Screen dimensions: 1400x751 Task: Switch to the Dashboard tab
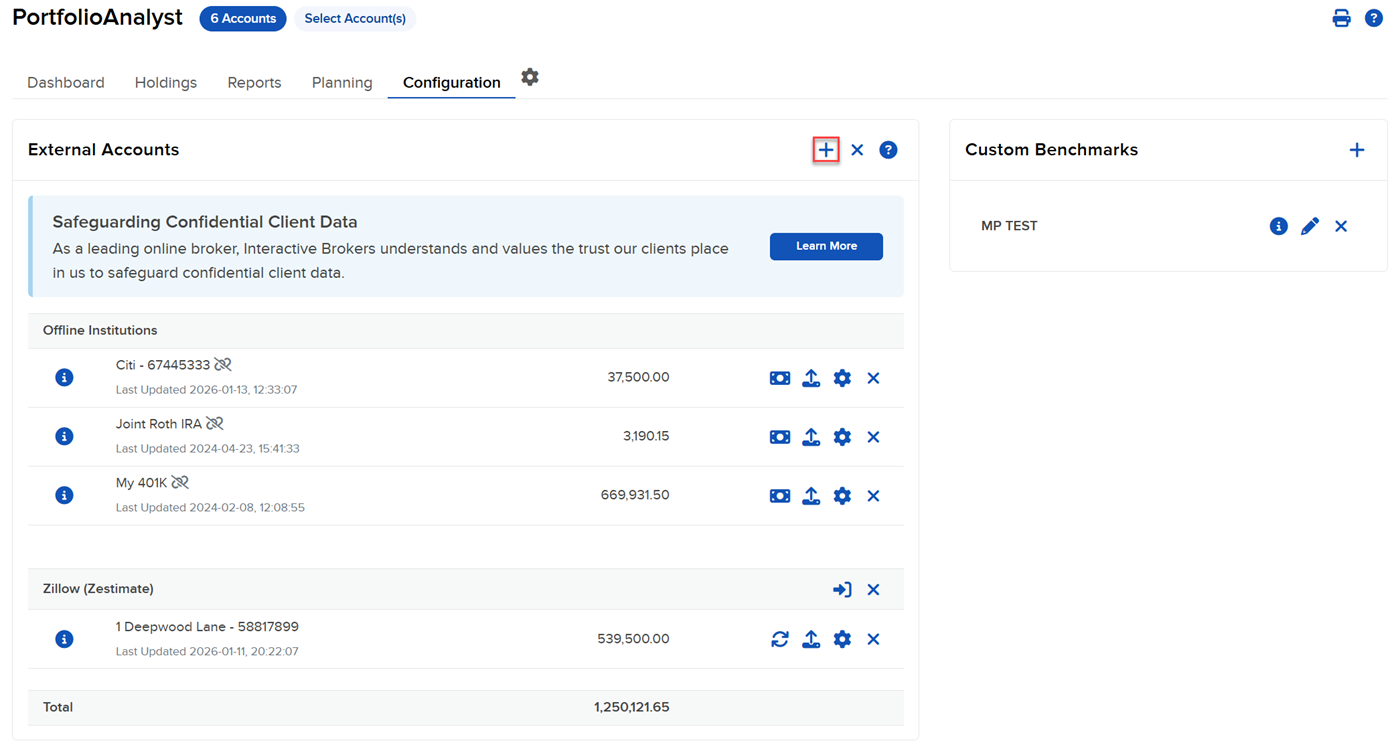click(x=65, y=82)
